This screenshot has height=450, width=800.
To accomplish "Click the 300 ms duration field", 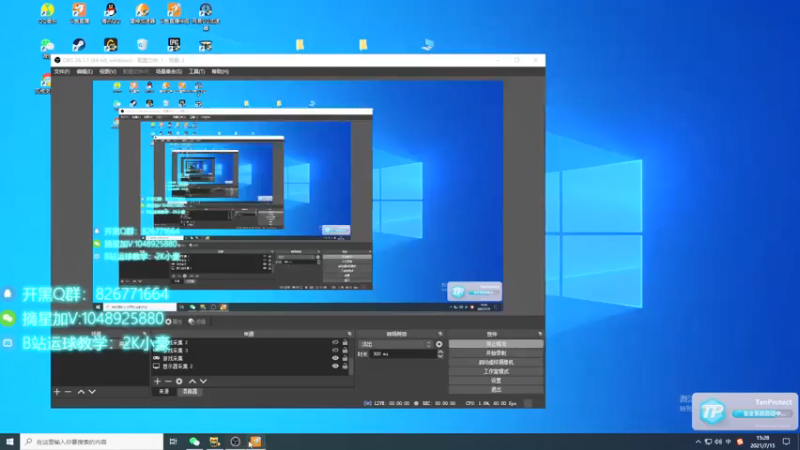I will point(403,354).
